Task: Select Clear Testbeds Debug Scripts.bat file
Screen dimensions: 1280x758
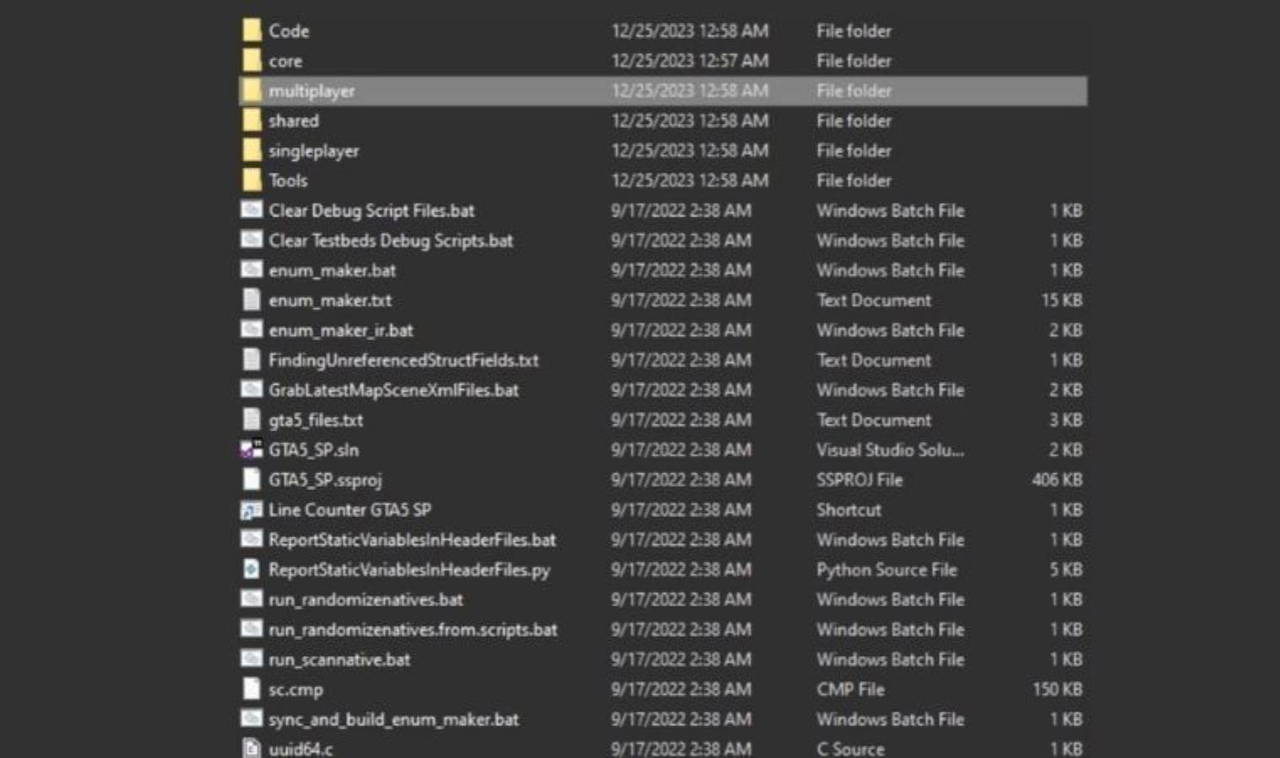Action: (390, 241)
